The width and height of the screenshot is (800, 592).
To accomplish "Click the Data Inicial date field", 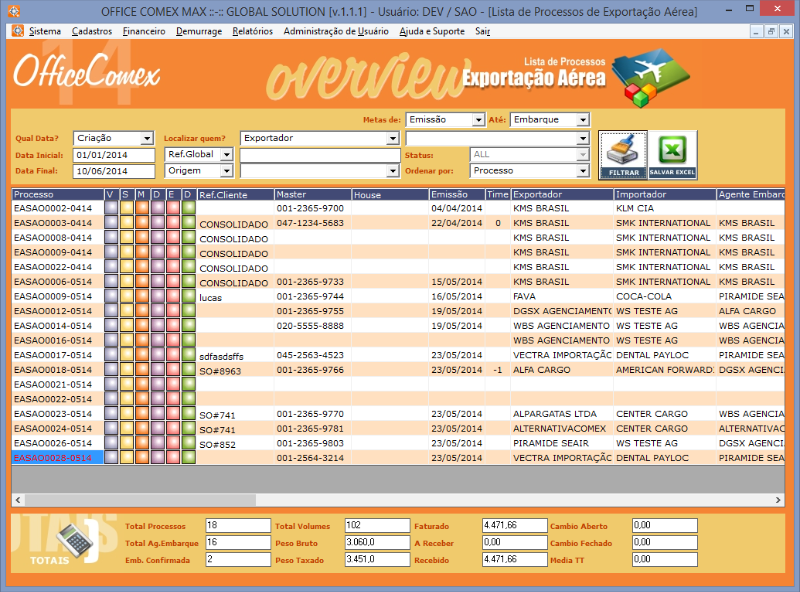I will click(114, 155).
